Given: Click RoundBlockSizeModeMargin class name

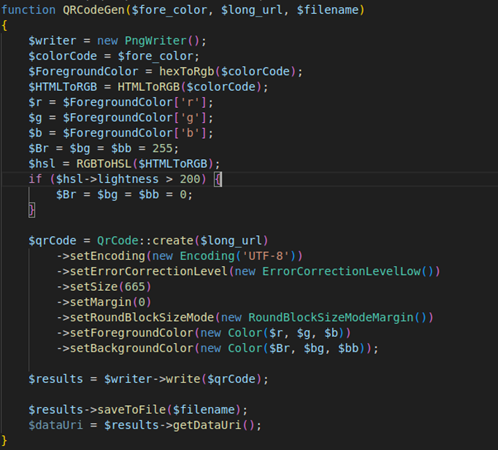Looking at the screenshot, I should 331,317.
